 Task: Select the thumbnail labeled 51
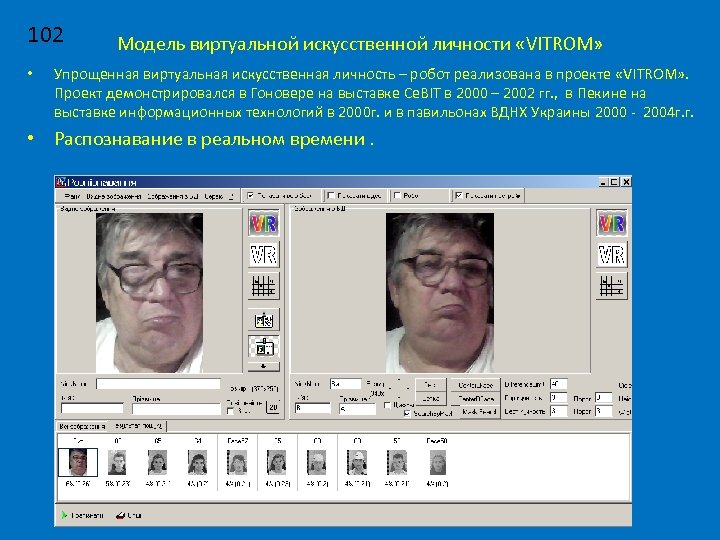[x=397, y=462]
